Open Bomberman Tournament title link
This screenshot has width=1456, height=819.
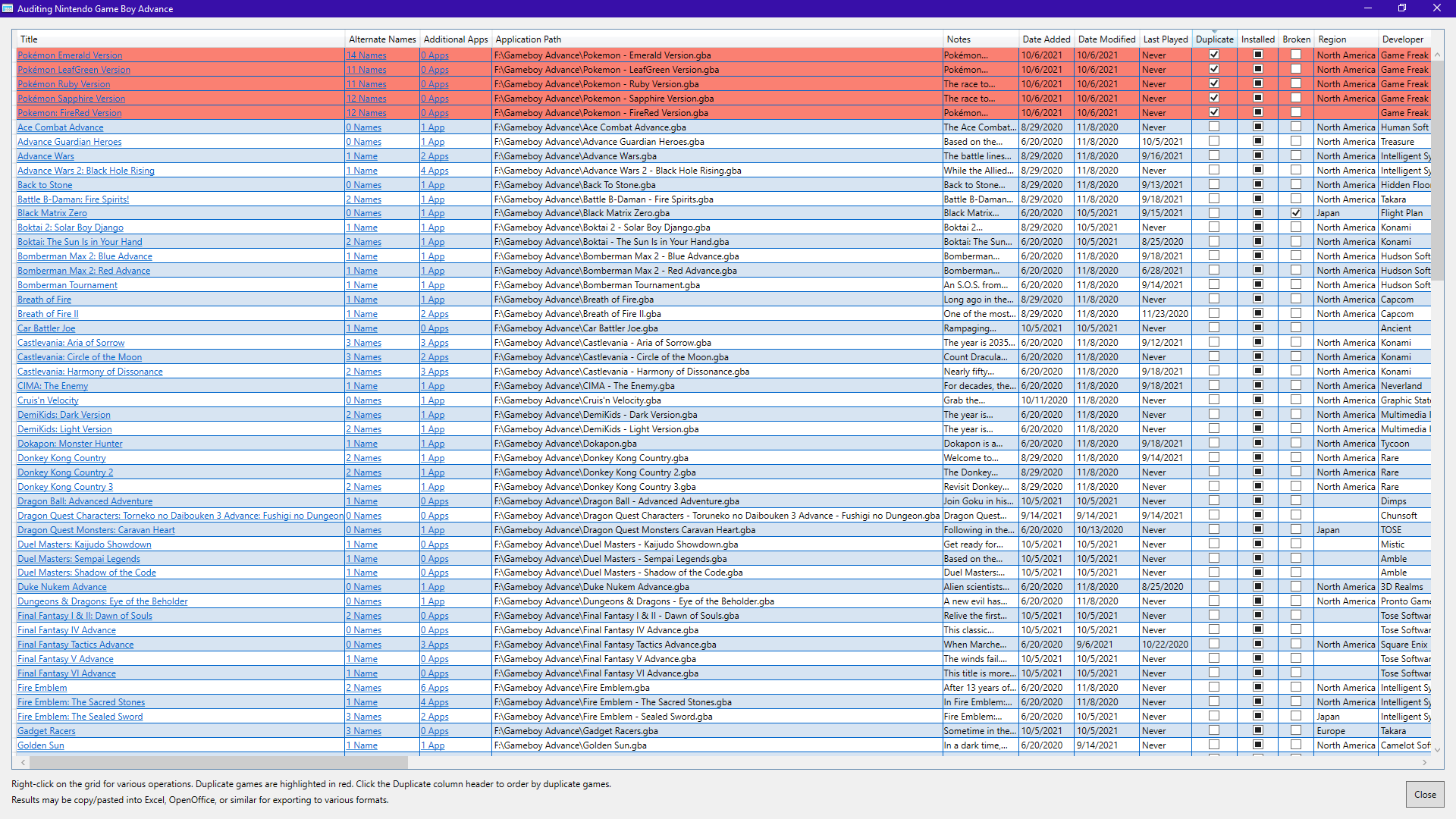point(67,285)
